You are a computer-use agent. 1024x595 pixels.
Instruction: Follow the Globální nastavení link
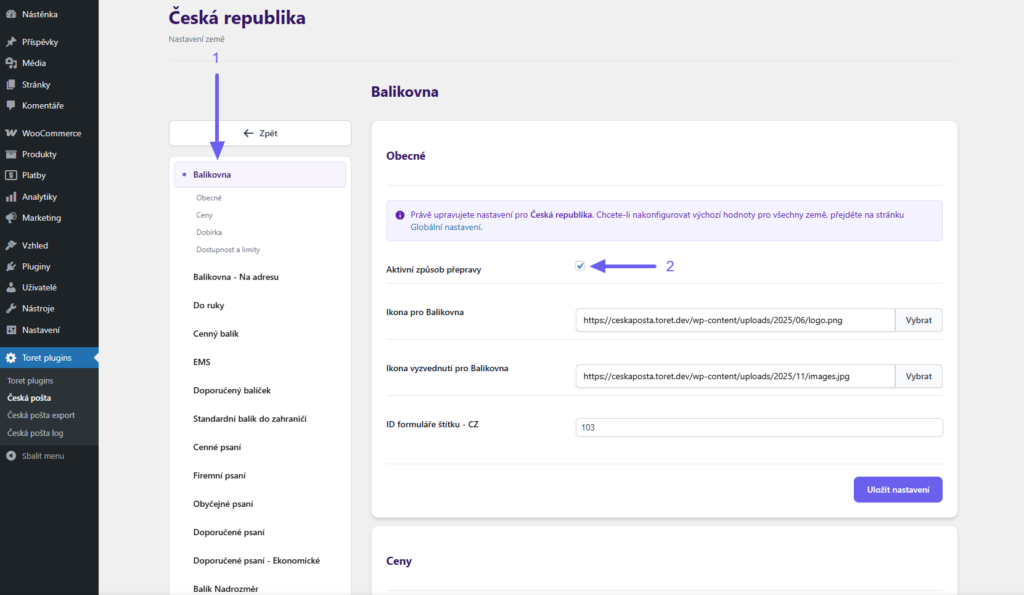click(x=446, y=227)
